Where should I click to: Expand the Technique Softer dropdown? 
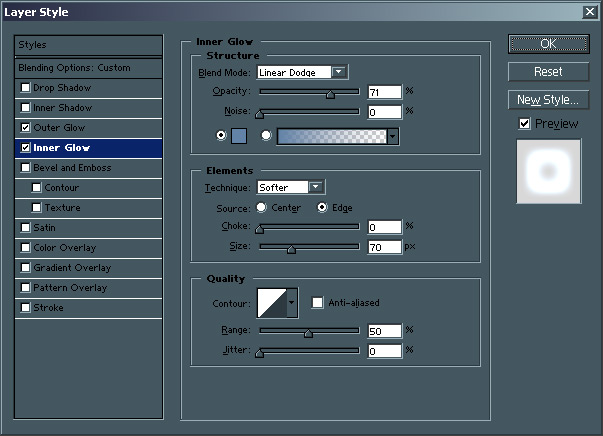pyautogui.click(x=317, y=187)
